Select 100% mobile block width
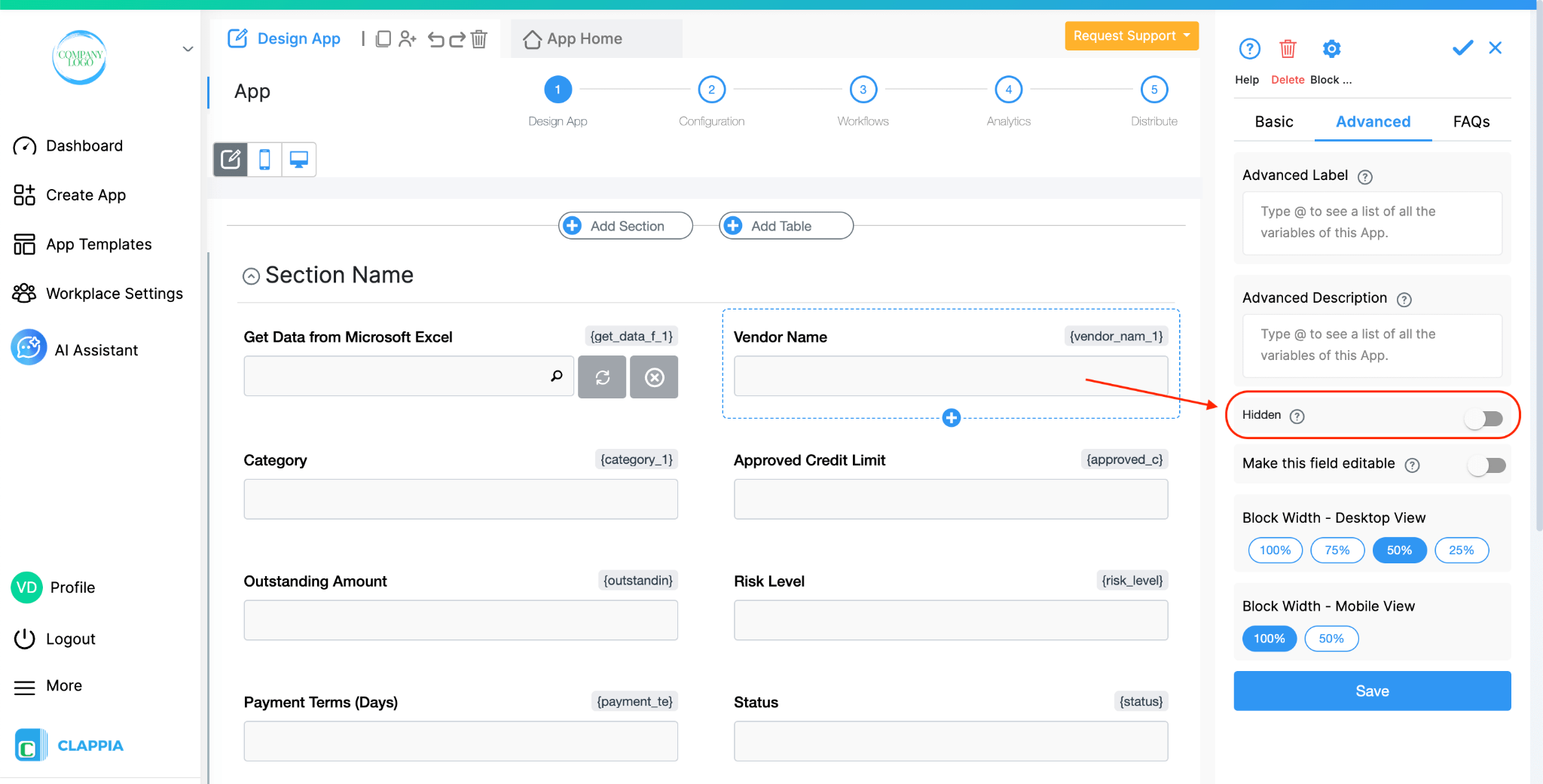Screen dimensions: 1543x784 (1270, 639)
